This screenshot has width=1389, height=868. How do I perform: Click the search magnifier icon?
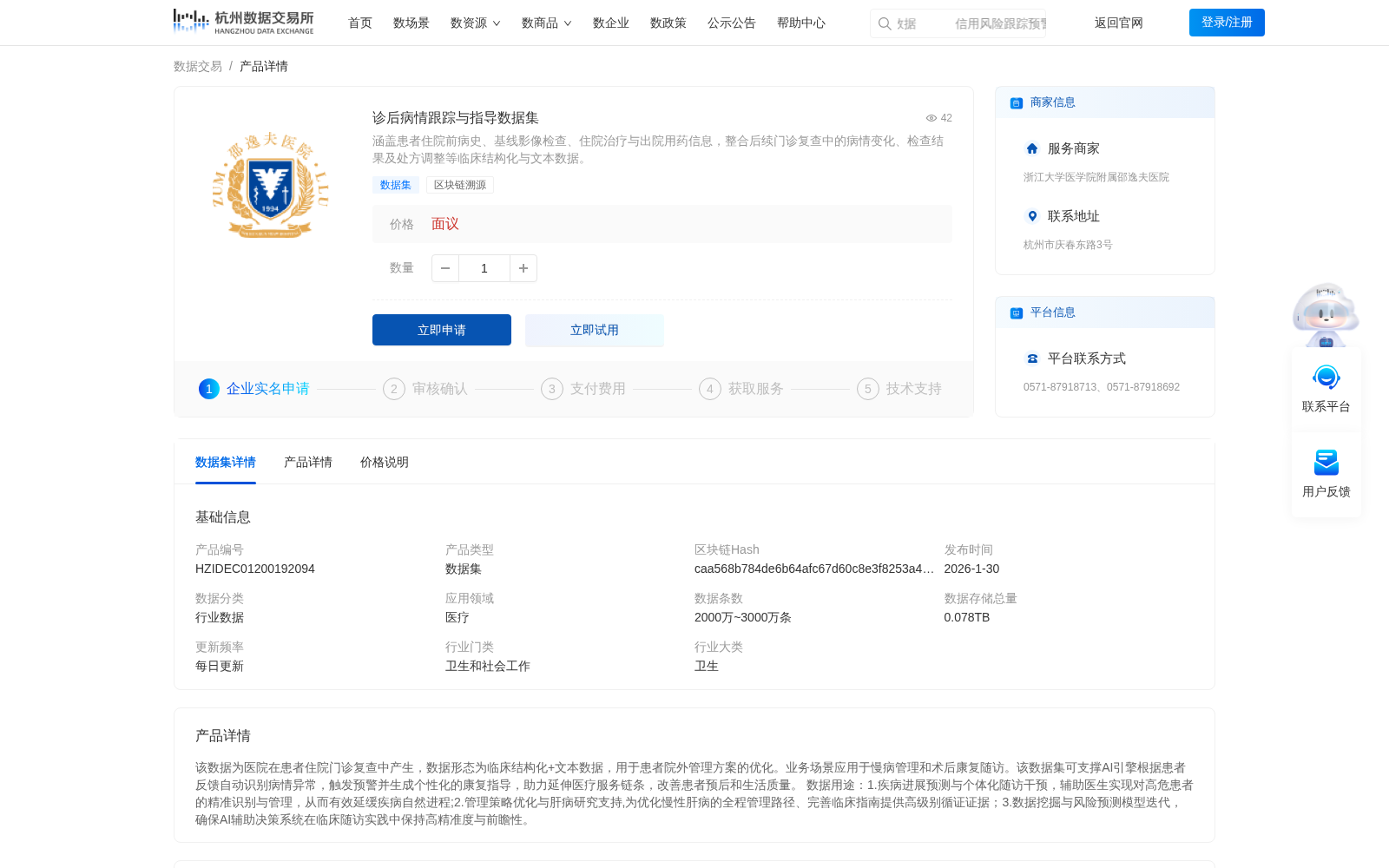coord(884,23)
